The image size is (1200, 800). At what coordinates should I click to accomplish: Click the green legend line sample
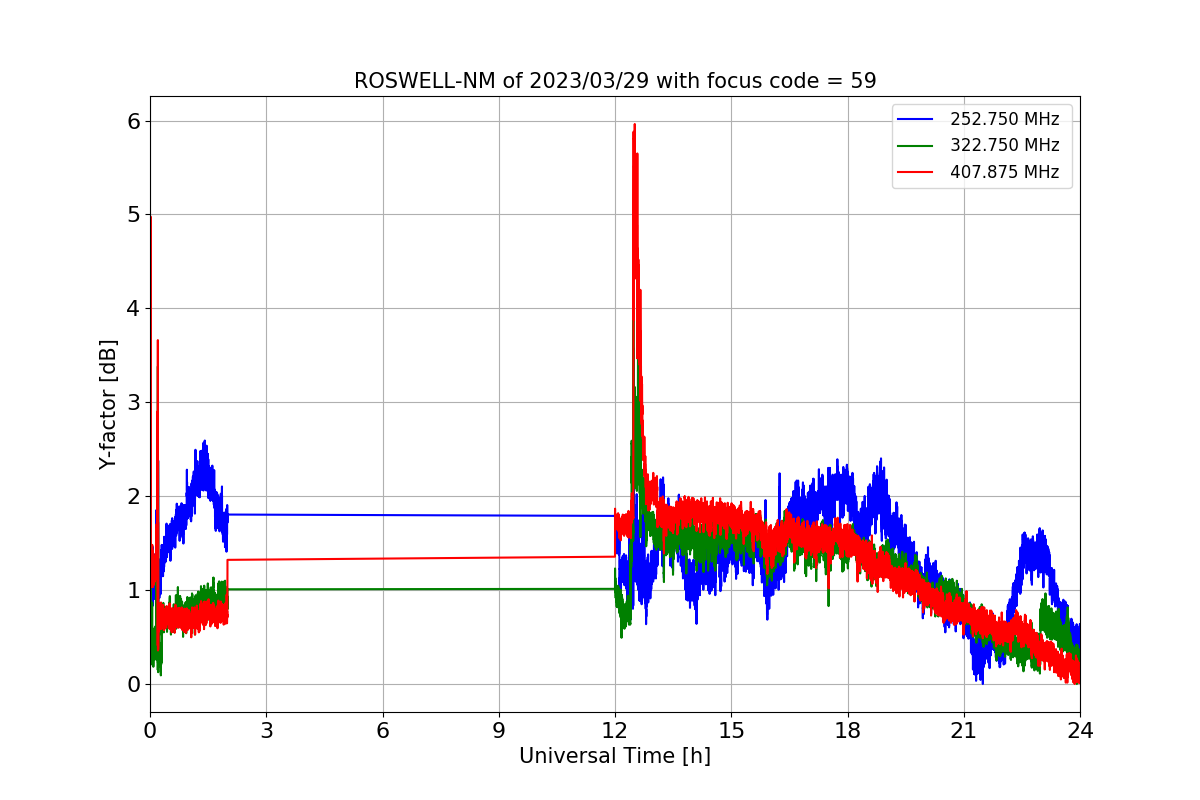(x=915, y=146)
